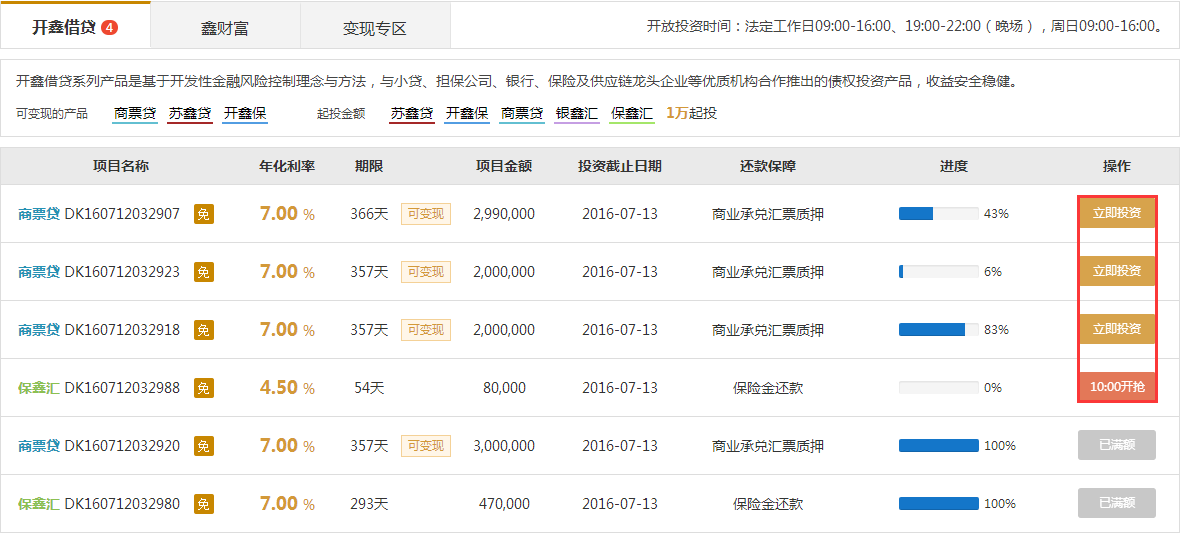Open the 变现专区 tab
This screenshot has width=1182, height=536.
pos(375,28)
